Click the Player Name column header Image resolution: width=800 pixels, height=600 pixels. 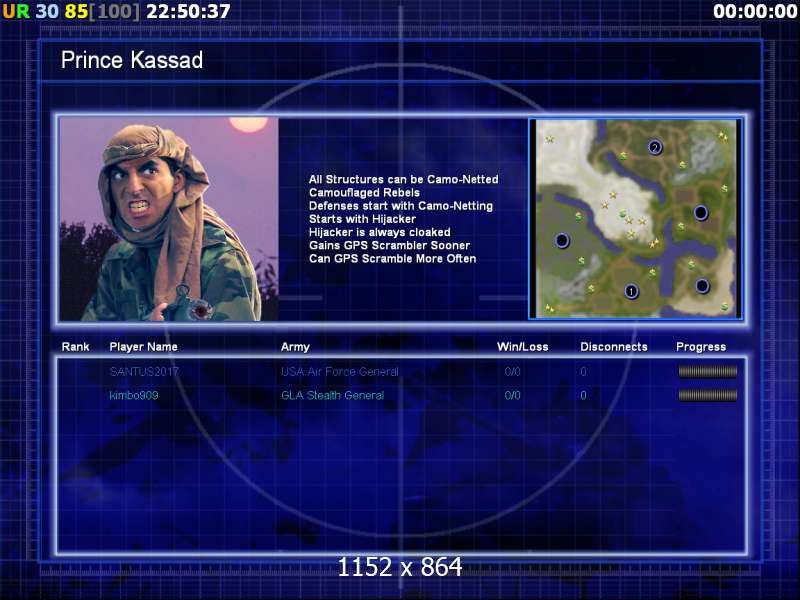pos(143,347)
